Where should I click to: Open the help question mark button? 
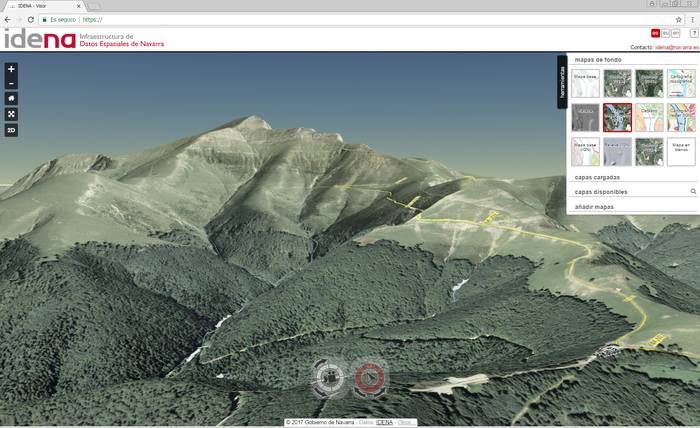pyautogui.click(x=694, y=33)
